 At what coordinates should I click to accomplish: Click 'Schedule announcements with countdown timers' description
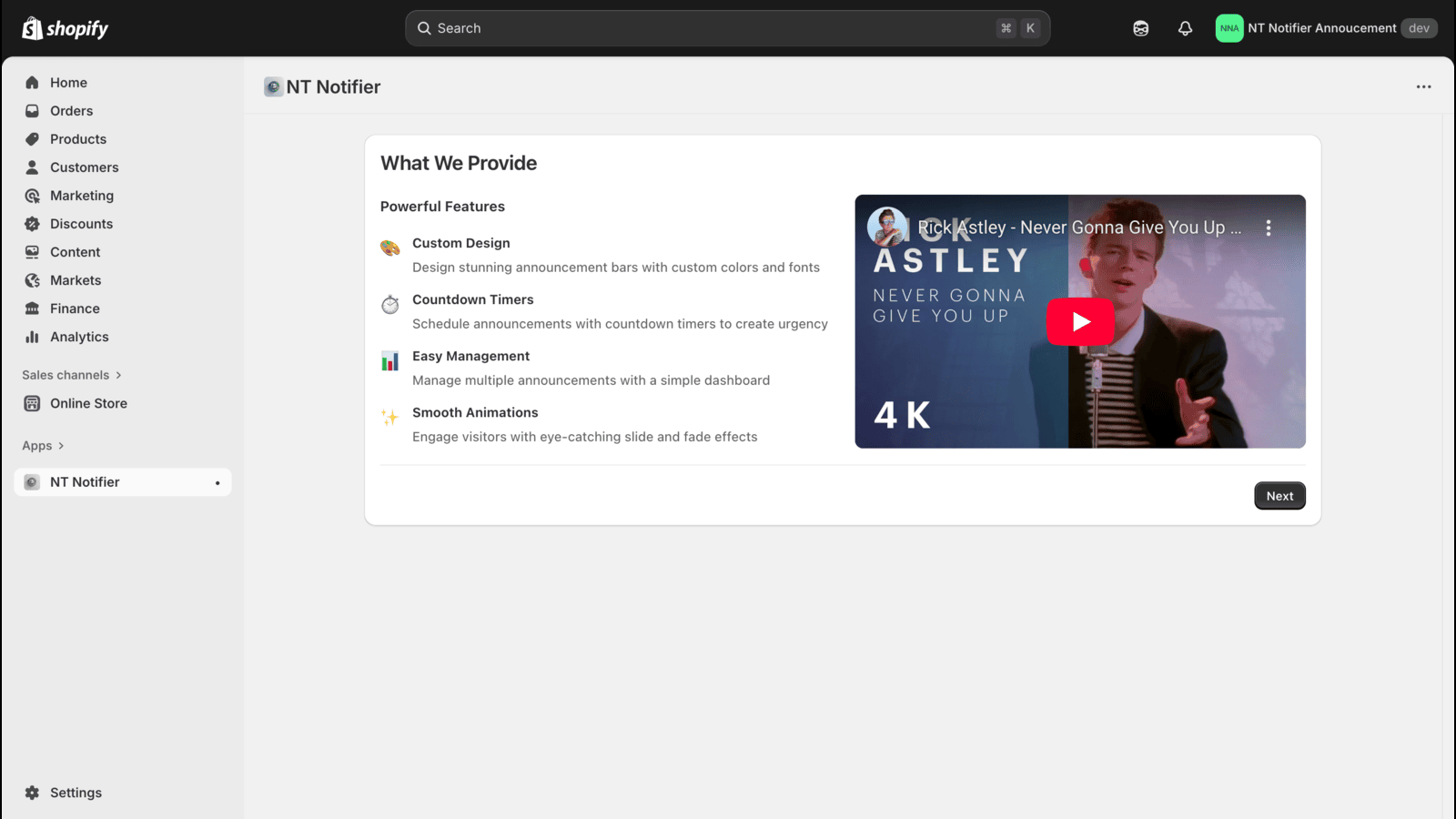pyautogui.click(x=620, y=324)
